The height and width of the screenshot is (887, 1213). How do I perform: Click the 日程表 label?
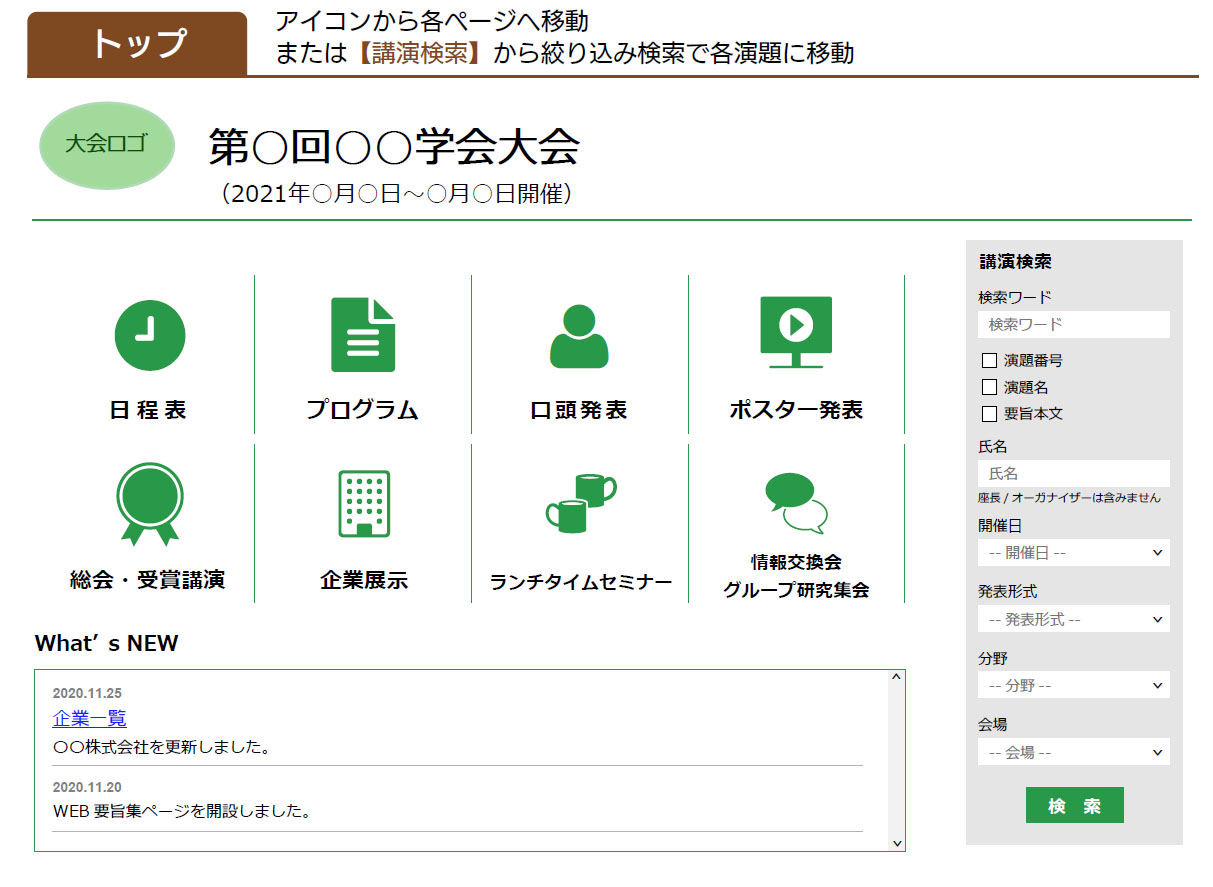coord(148,410)
